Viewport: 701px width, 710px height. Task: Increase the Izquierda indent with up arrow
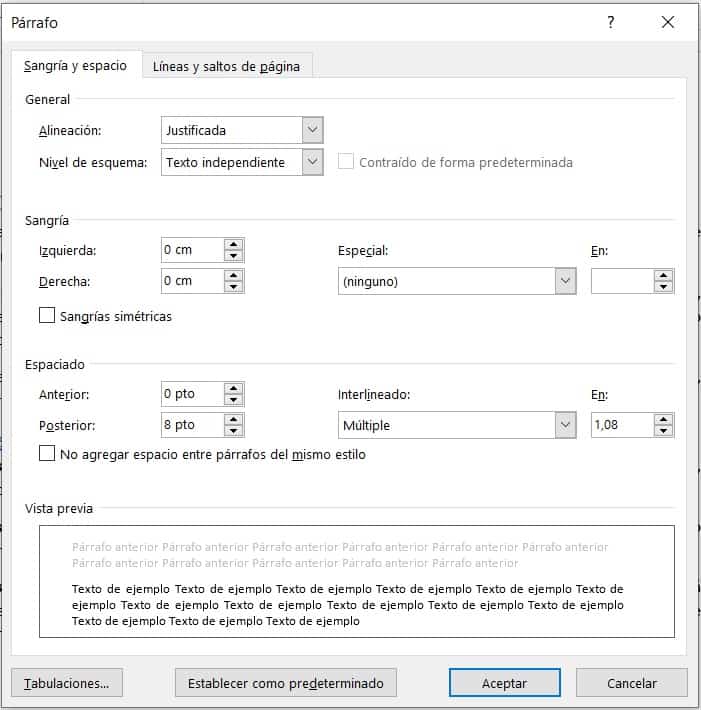click(234, 244)
